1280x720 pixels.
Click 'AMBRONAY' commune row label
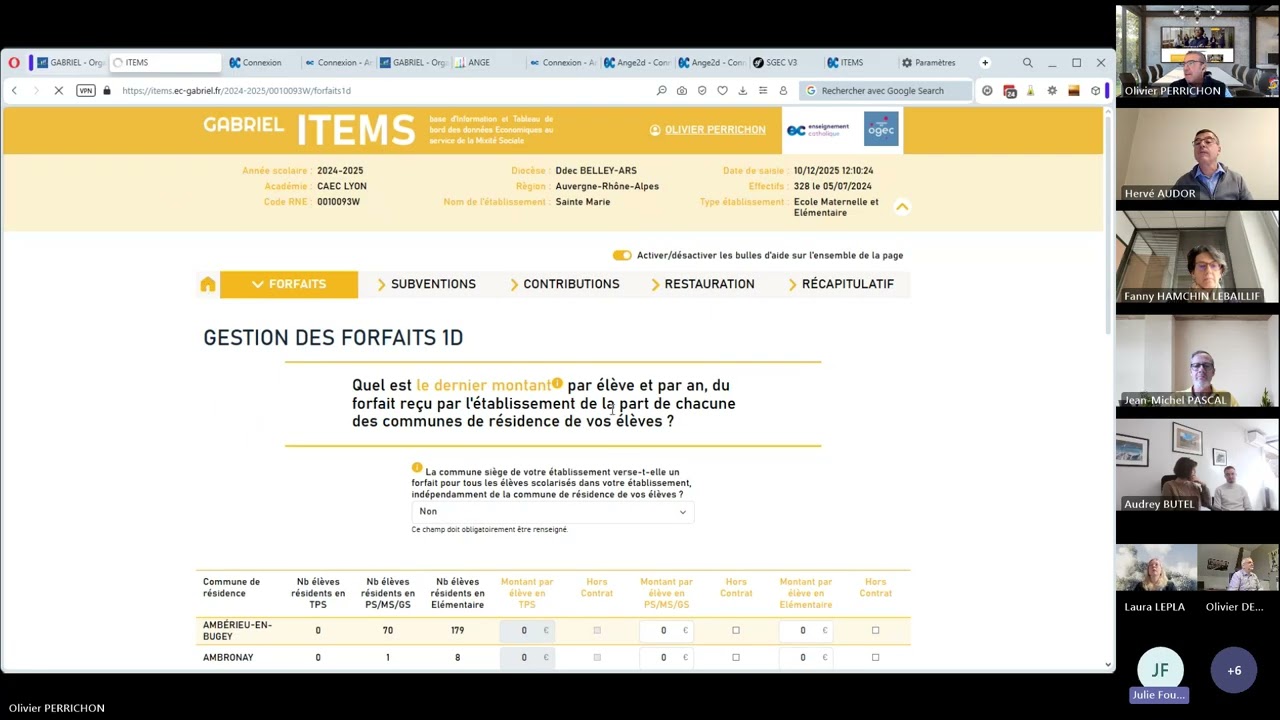(x=228, y=657)
